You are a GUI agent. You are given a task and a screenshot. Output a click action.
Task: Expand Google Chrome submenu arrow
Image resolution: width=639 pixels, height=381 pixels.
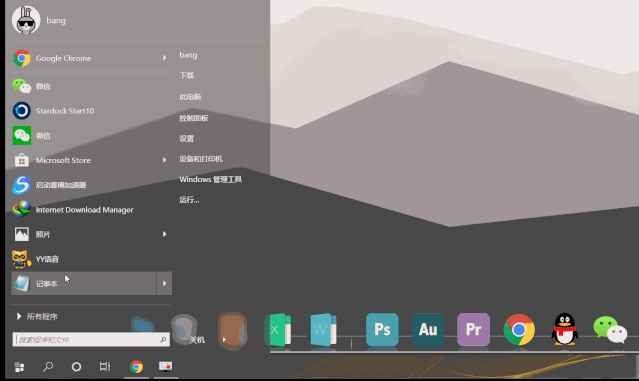tap(164, 58)
